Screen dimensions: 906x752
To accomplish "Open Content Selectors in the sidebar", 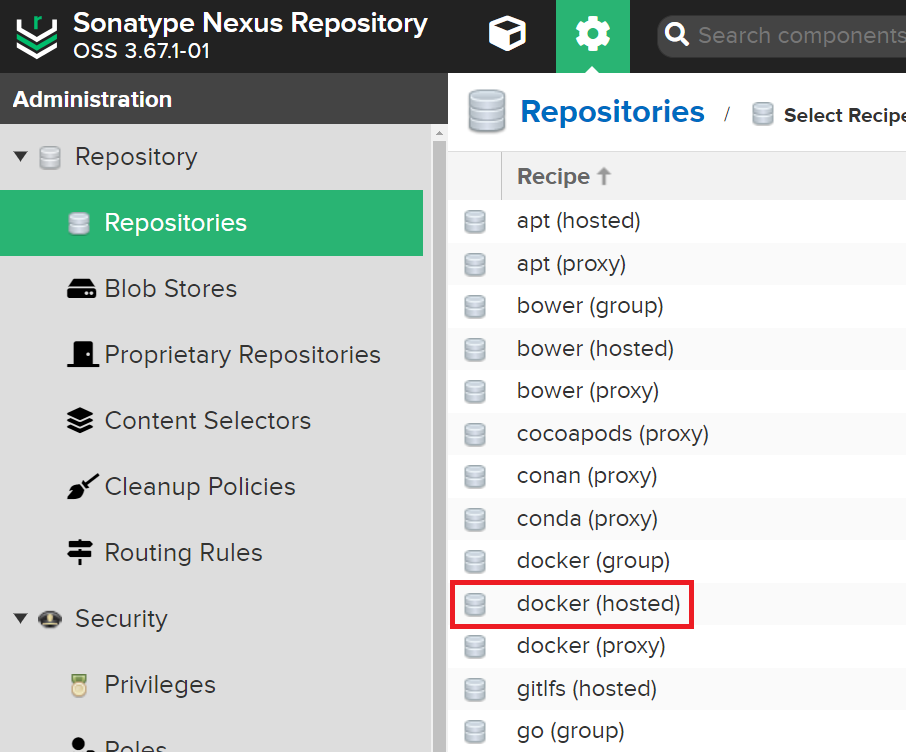I will click(x=207, y=420).
